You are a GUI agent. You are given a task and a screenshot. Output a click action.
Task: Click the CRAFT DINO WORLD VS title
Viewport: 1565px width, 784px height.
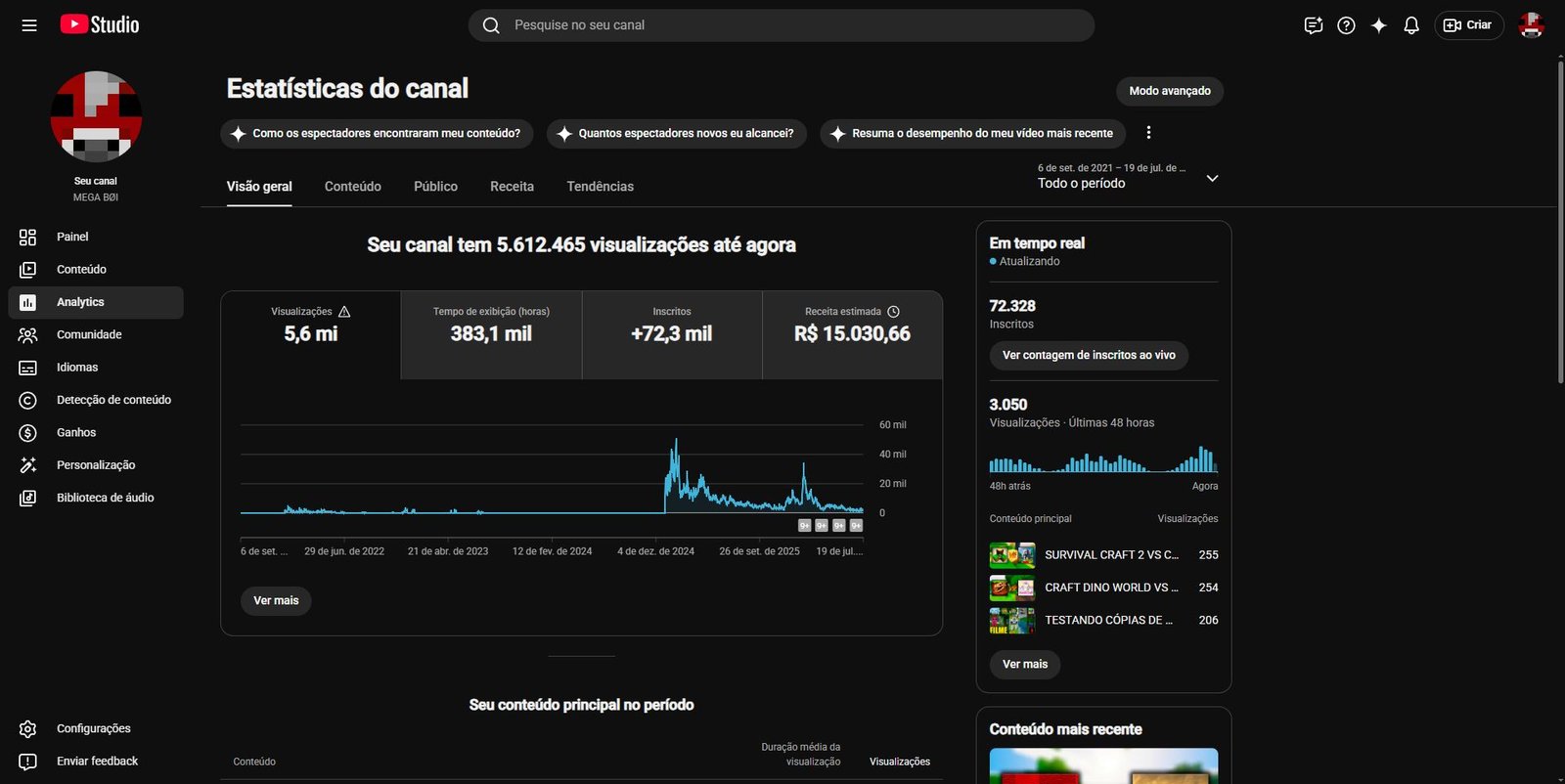1111,588
